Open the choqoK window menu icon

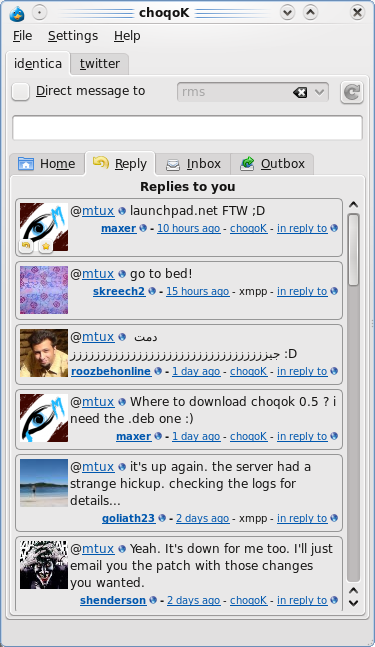(x=17, y=13)
